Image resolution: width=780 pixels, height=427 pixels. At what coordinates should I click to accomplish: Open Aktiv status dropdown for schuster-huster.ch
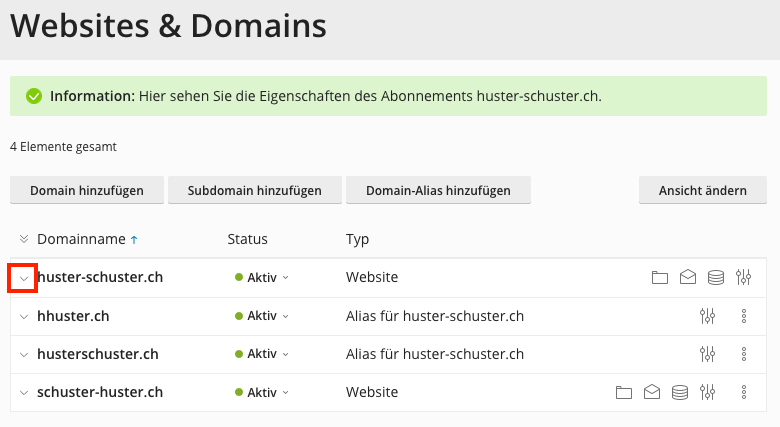click(261, 392)
